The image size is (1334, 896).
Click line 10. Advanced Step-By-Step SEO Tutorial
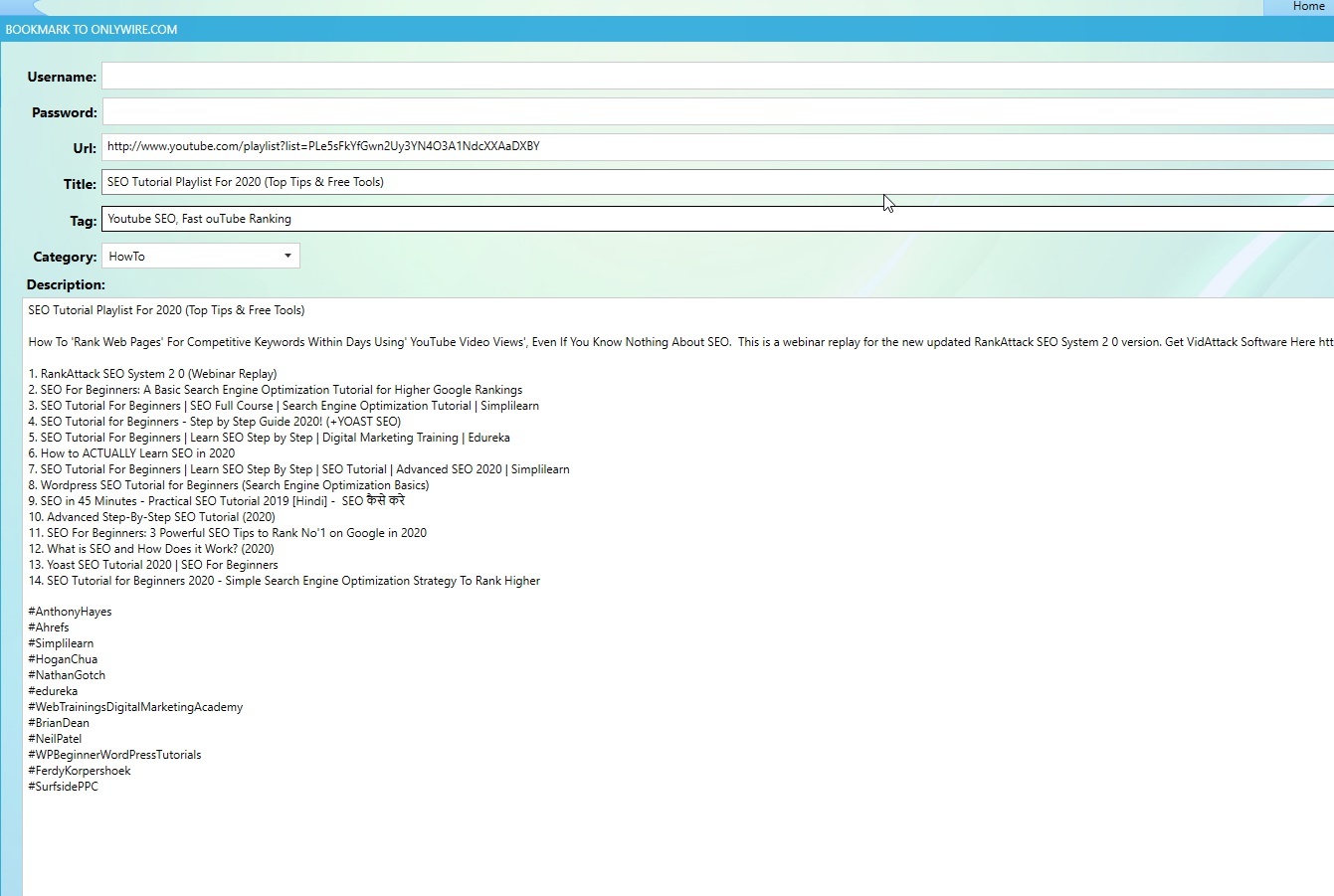tap(151, 517)
